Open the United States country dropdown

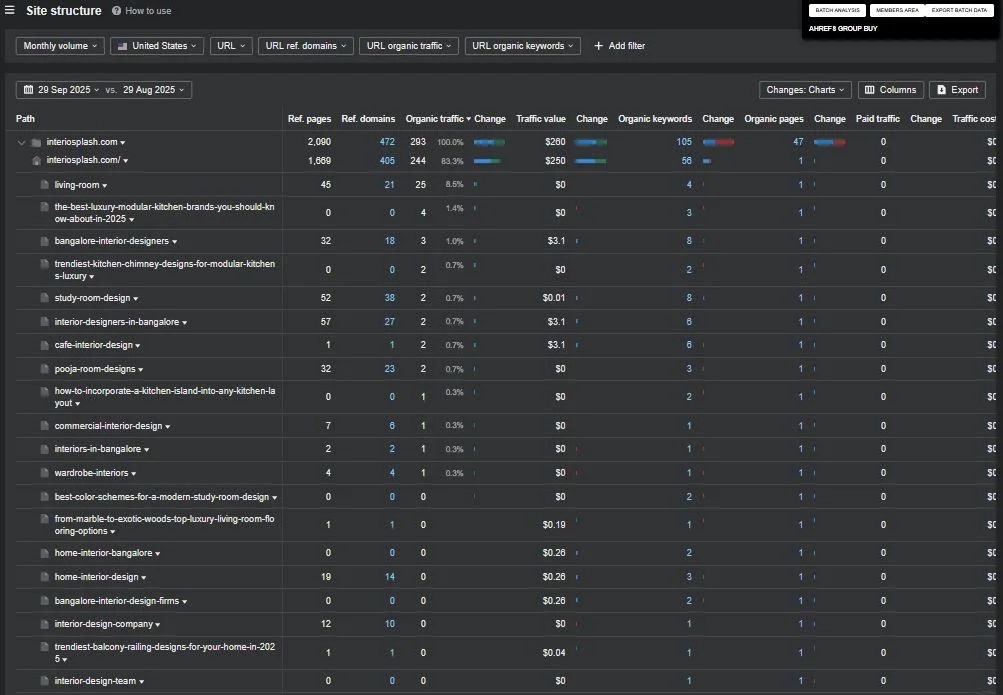coord(157,46)
